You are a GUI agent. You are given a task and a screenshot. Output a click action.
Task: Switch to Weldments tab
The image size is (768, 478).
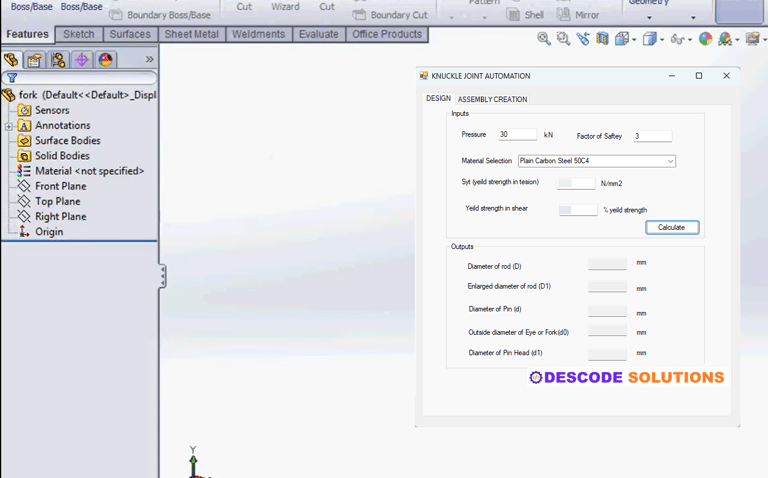(x=258, y=34)
